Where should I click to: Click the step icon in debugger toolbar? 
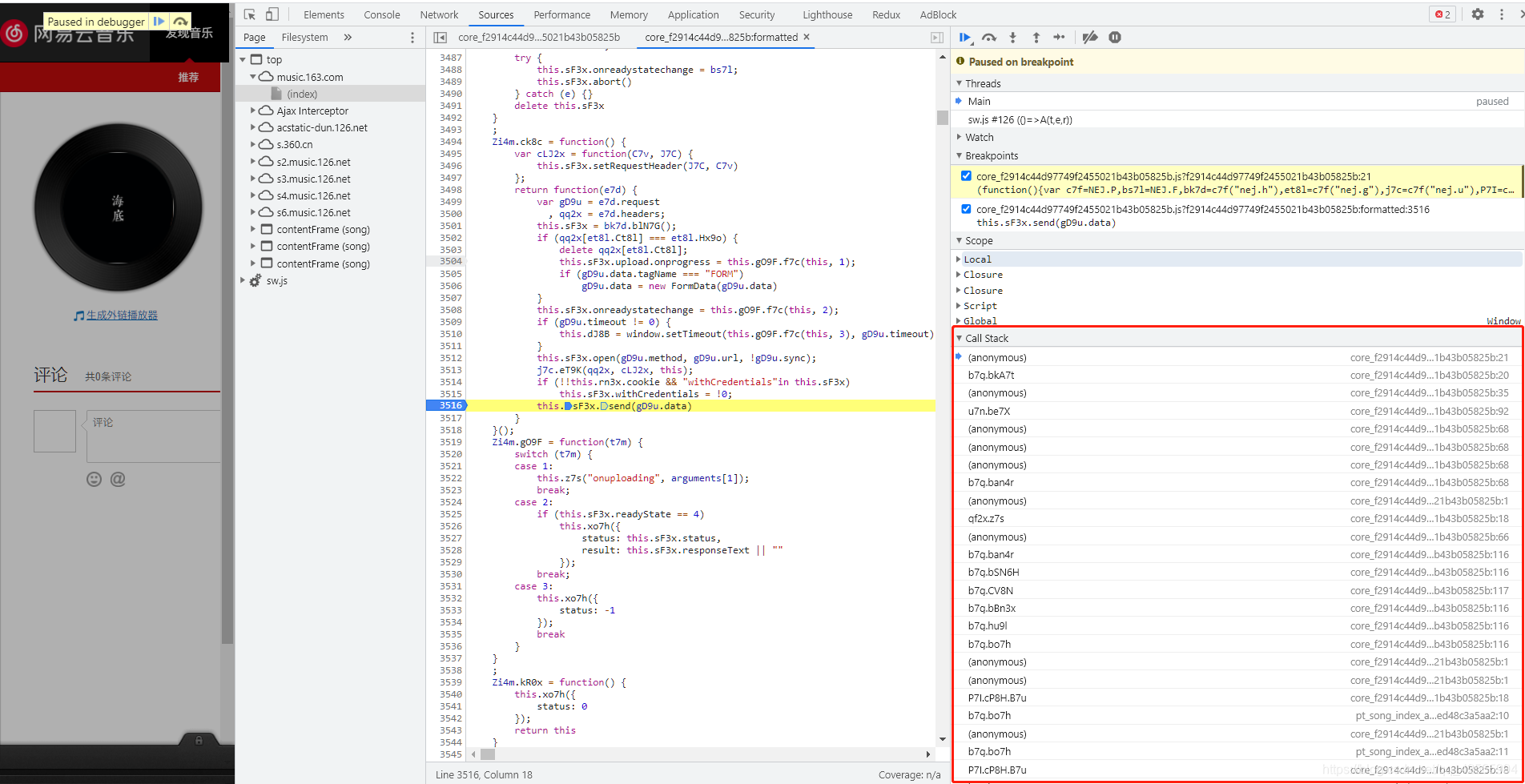click(1059, 37)
